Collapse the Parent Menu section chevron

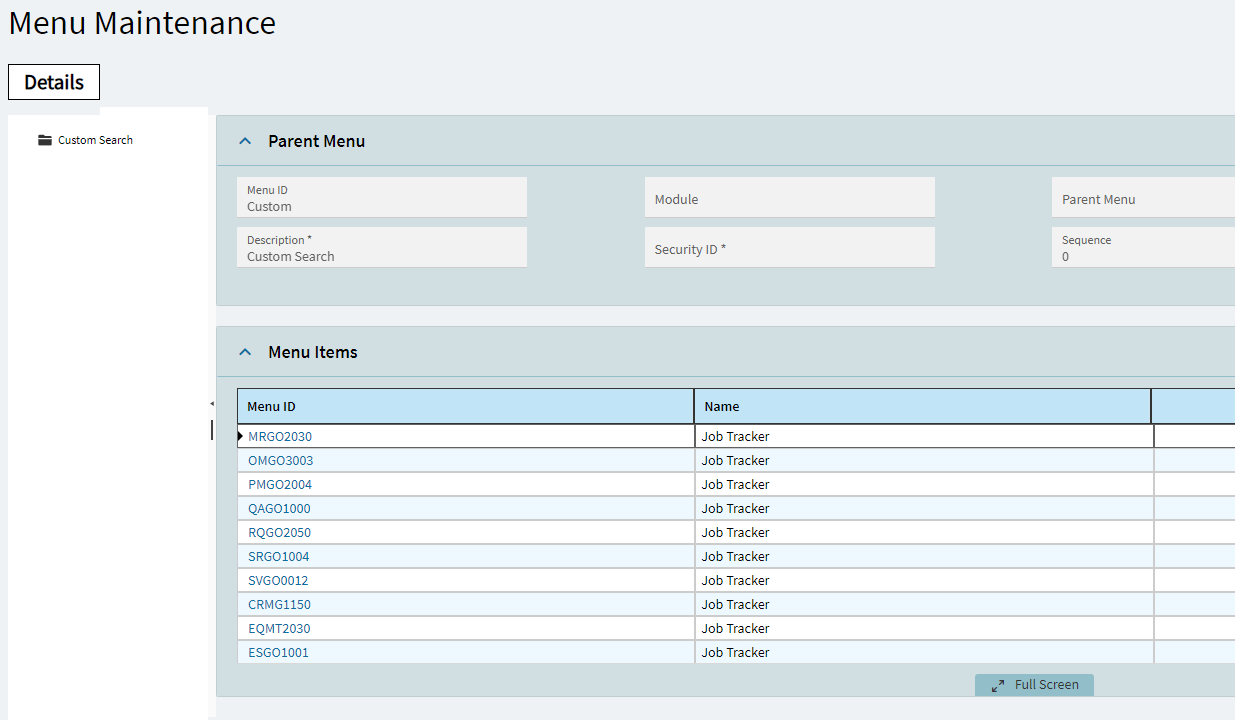coord(245,141)
